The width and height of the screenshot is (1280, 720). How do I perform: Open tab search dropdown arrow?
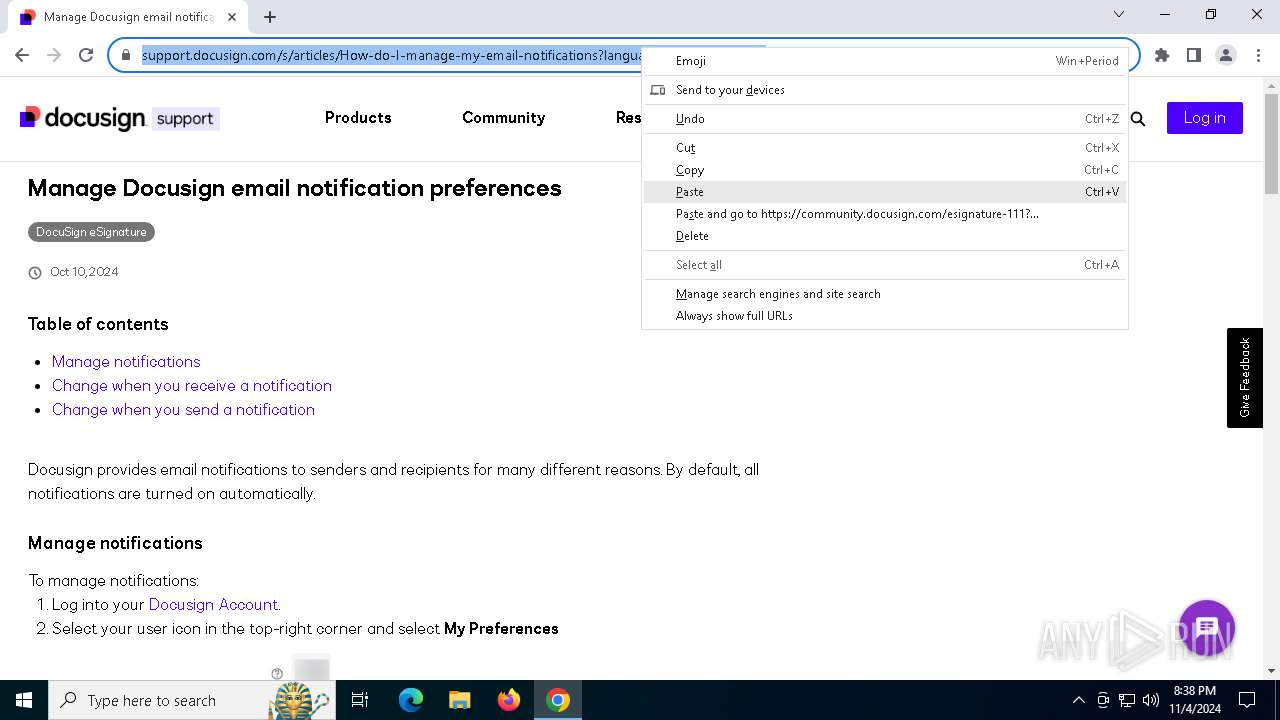[1119, 15]
